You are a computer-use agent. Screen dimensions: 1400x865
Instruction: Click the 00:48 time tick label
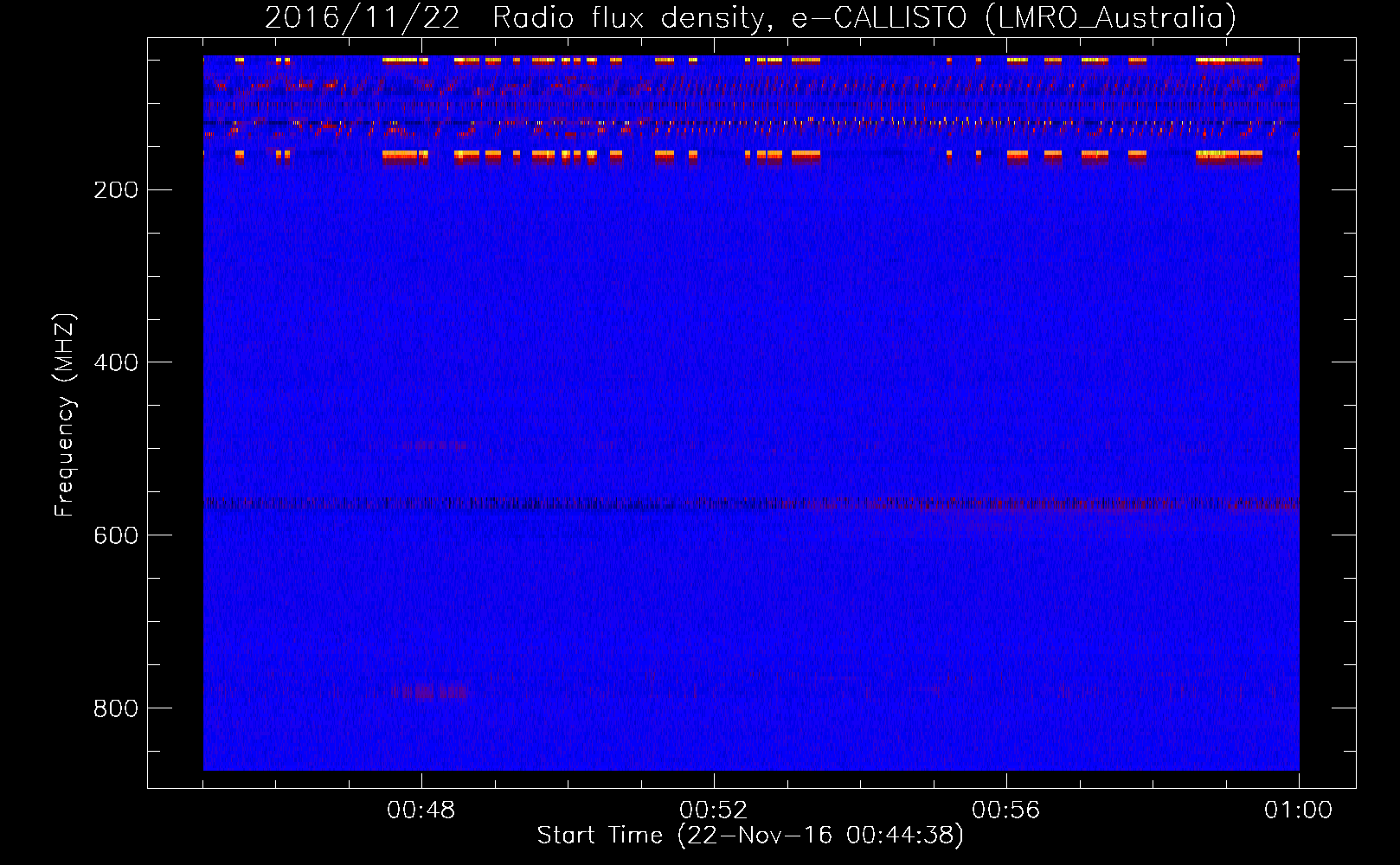(421, 811)
